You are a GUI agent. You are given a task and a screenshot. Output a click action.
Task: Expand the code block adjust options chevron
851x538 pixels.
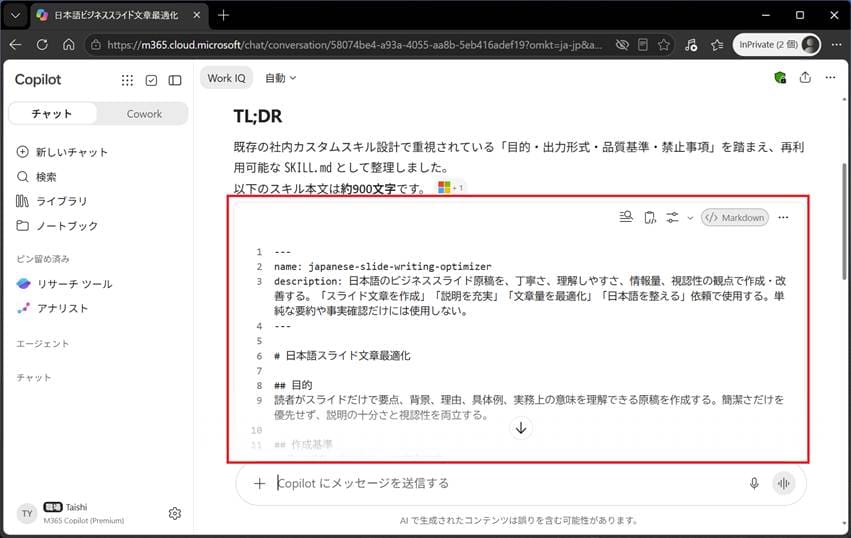click(x=690, y=218)
